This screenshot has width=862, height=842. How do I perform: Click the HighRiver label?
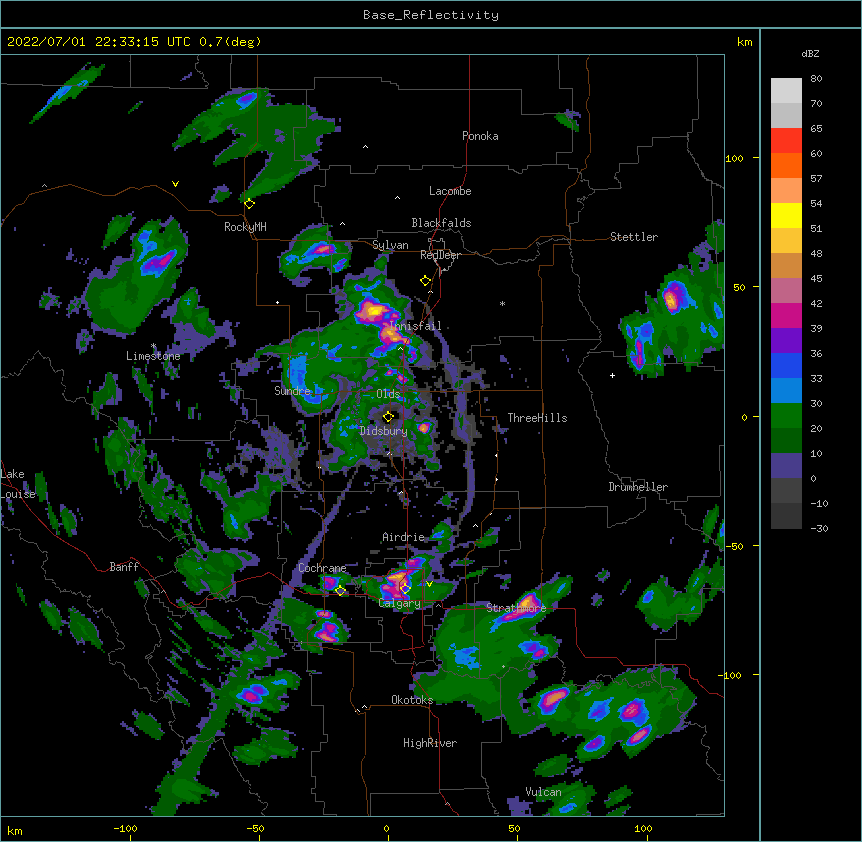pyautogui.click(x=430, y=743)
